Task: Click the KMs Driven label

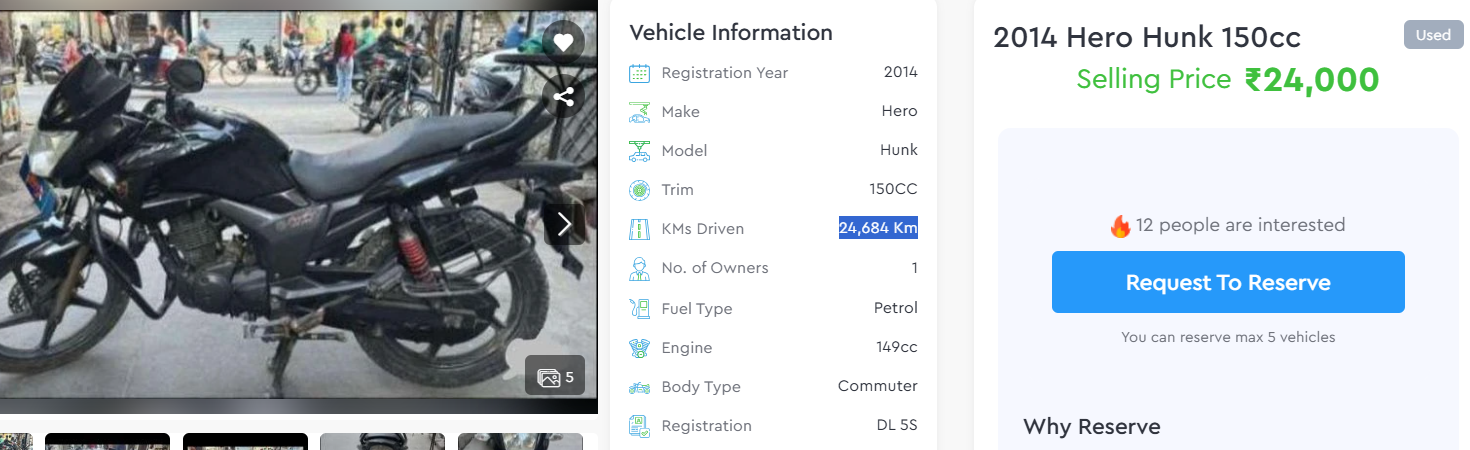Action: tap(703, 229)
